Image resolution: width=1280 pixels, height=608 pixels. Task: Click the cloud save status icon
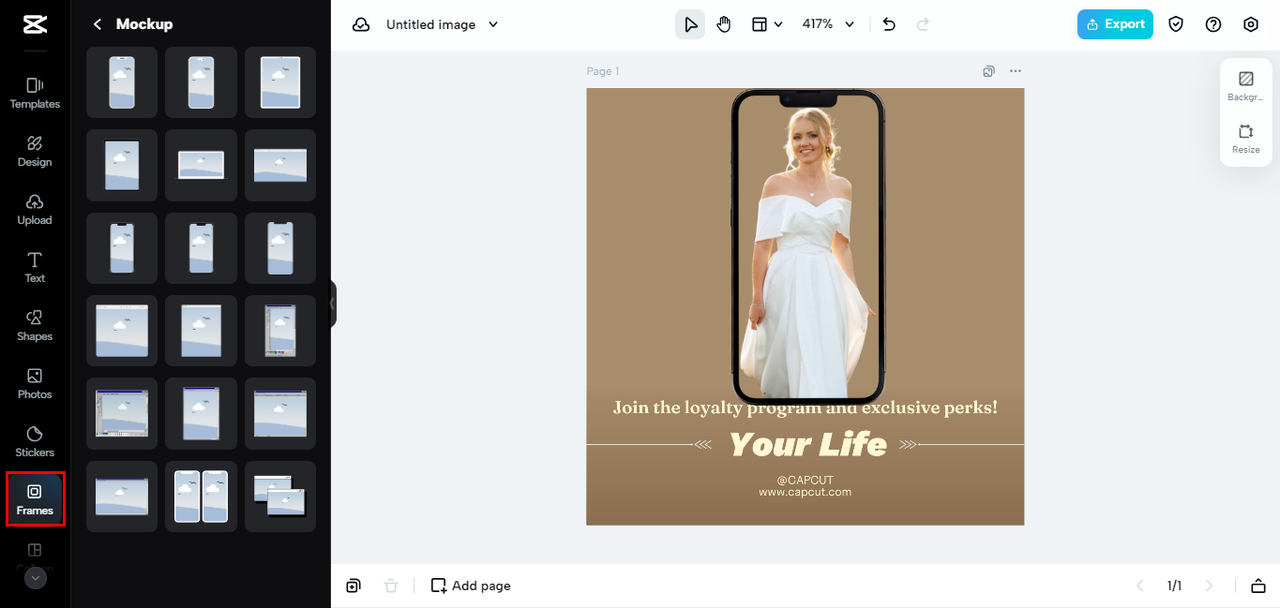tap(361, 24)
